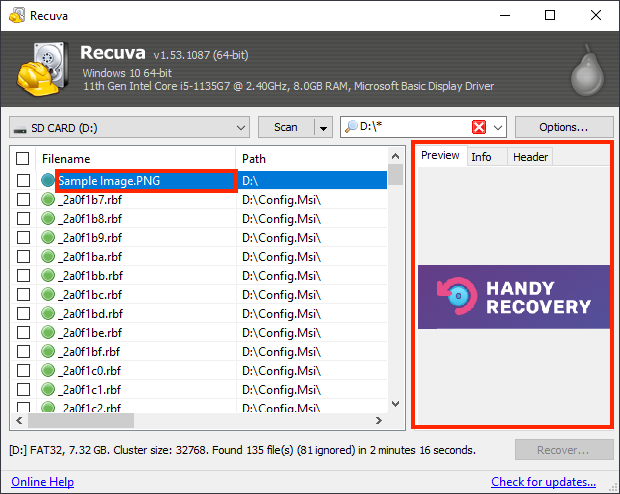
Task: Check the box for _2a0f1b7.rbf
Action: pos(23,199)
